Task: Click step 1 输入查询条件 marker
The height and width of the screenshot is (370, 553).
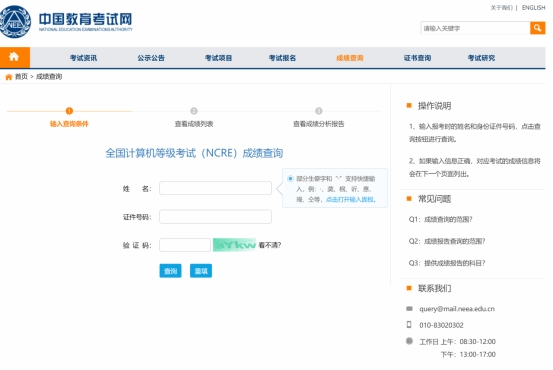Action: (x=69, y=111)
